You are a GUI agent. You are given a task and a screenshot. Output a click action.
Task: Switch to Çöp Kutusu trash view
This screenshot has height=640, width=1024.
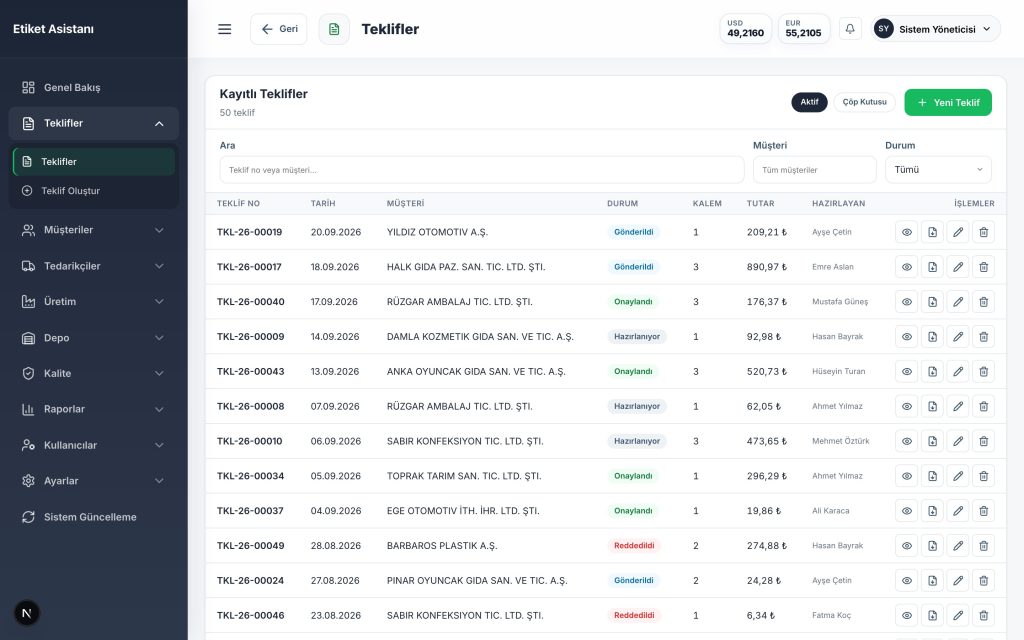click(x=864, y=102)
